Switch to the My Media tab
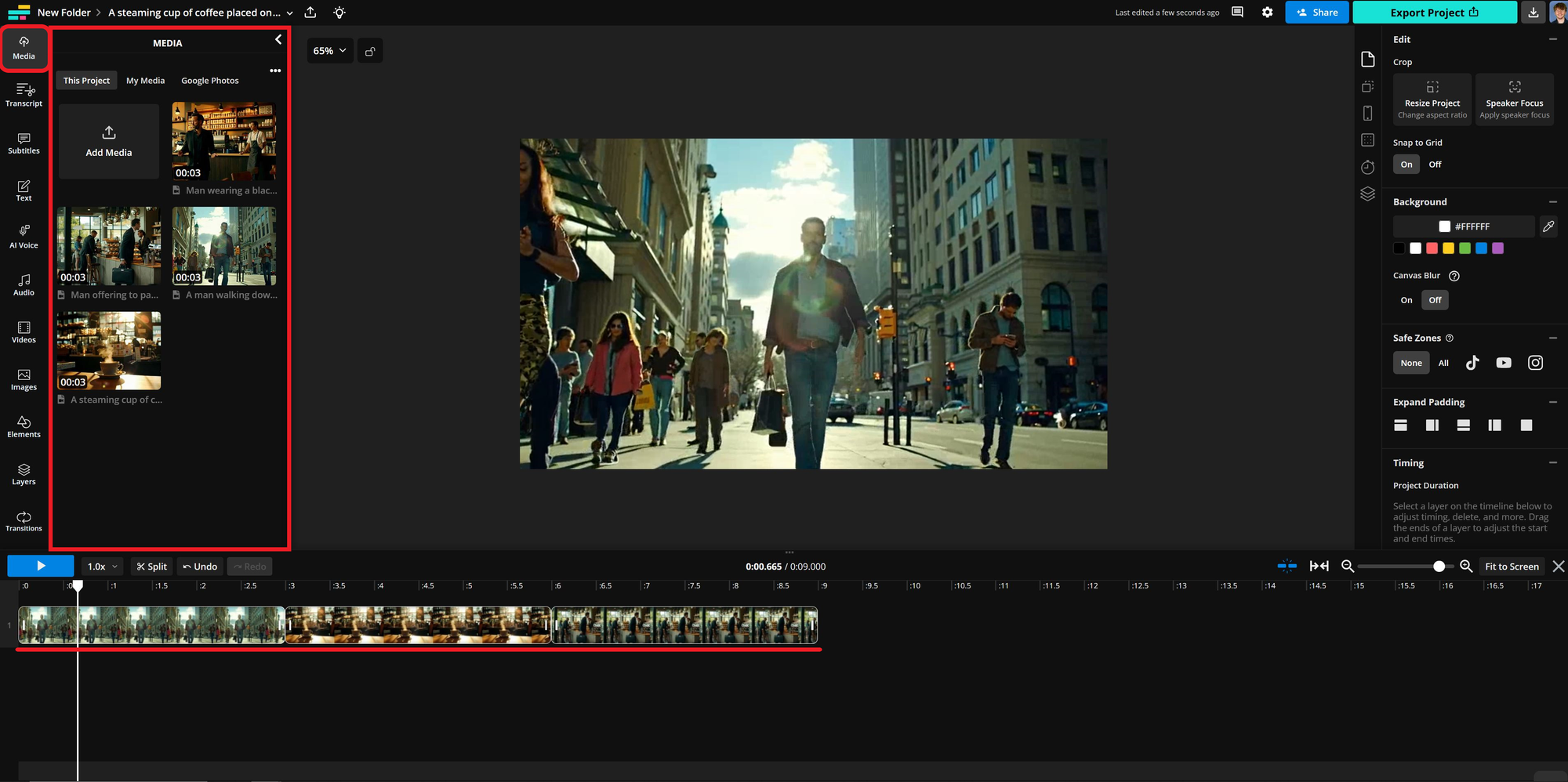Viewport: 1568px width, 782px height. coord(145,80)
